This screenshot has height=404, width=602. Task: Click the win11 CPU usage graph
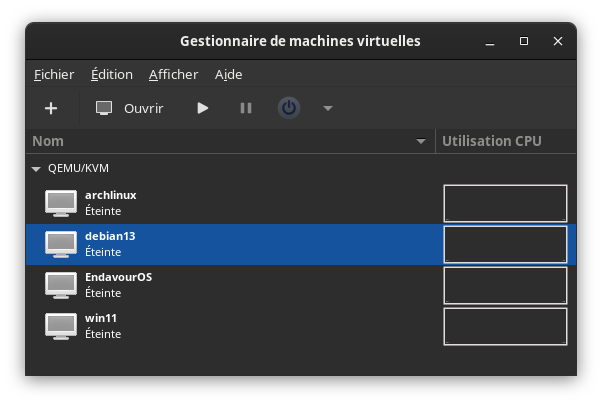coord(505,327)
